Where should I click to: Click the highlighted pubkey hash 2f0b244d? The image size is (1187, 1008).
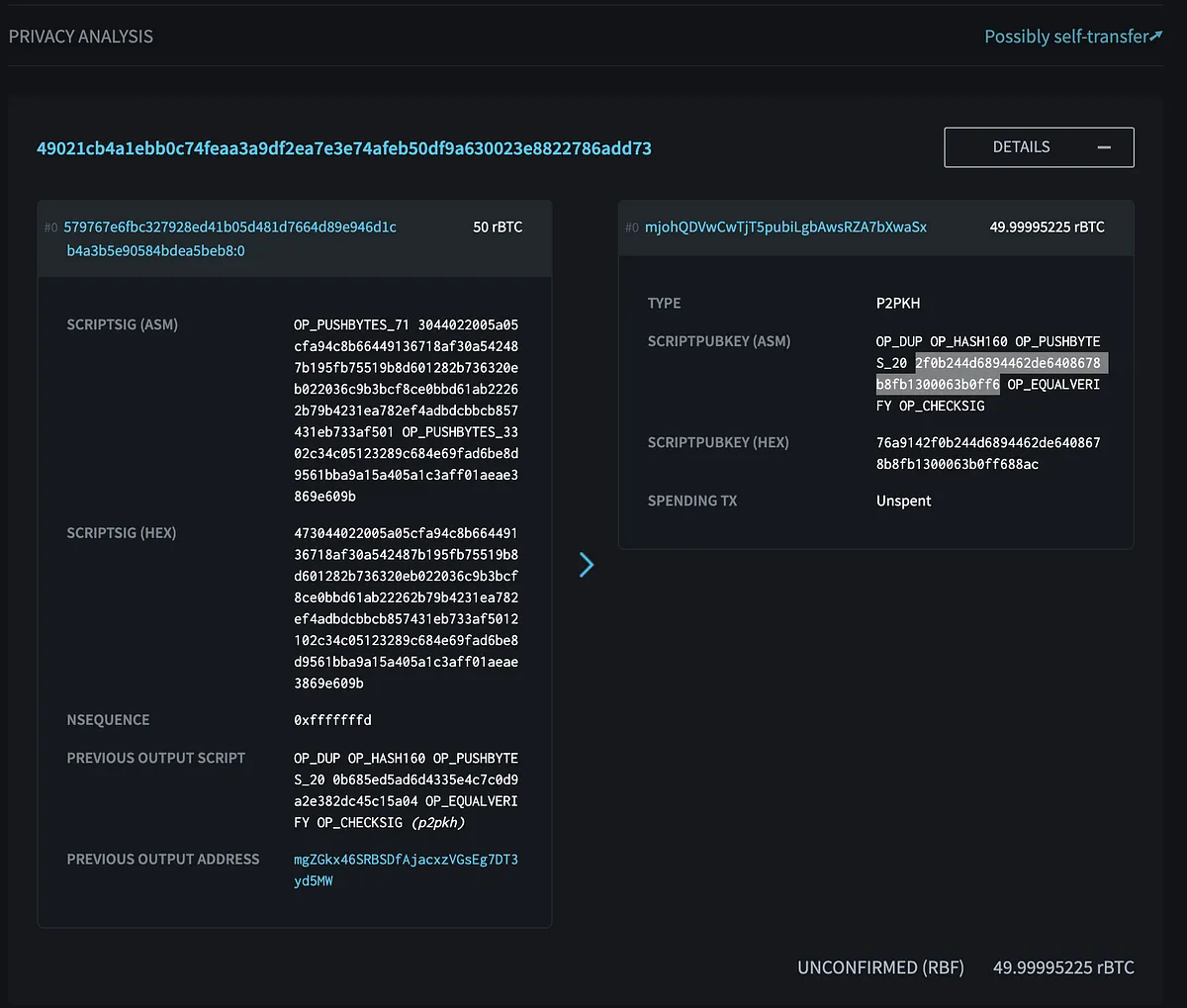coord(1007,363)
